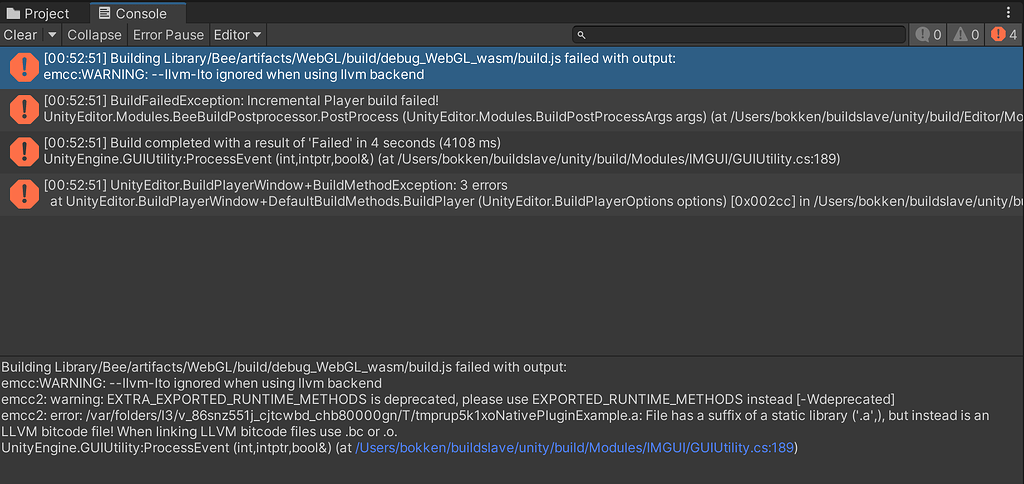1024x484 pixels.
Task: Open the Editor dropdown
Action: click(237, 35)
